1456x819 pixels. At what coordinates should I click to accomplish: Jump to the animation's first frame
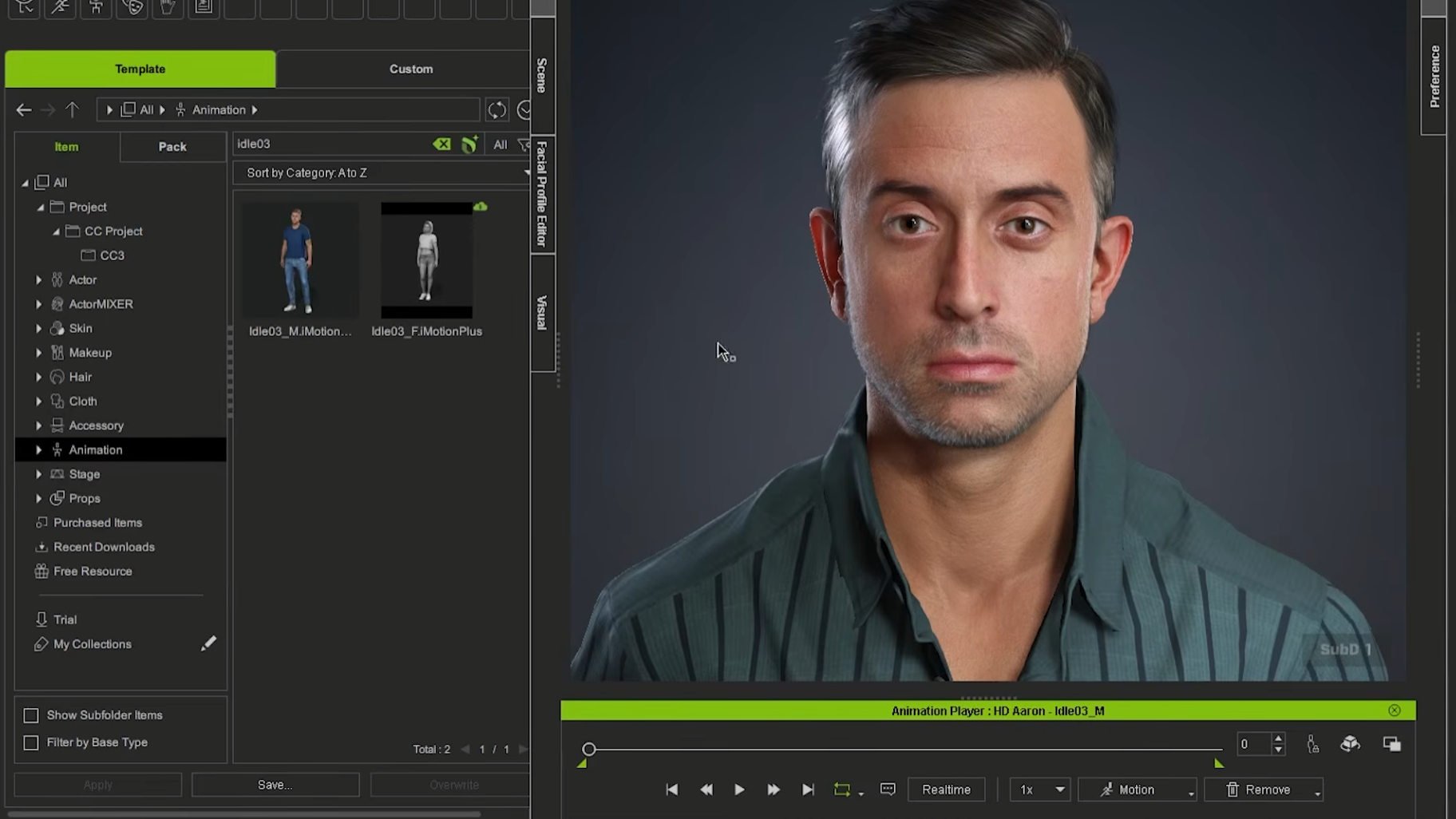(x=671, y=789)
